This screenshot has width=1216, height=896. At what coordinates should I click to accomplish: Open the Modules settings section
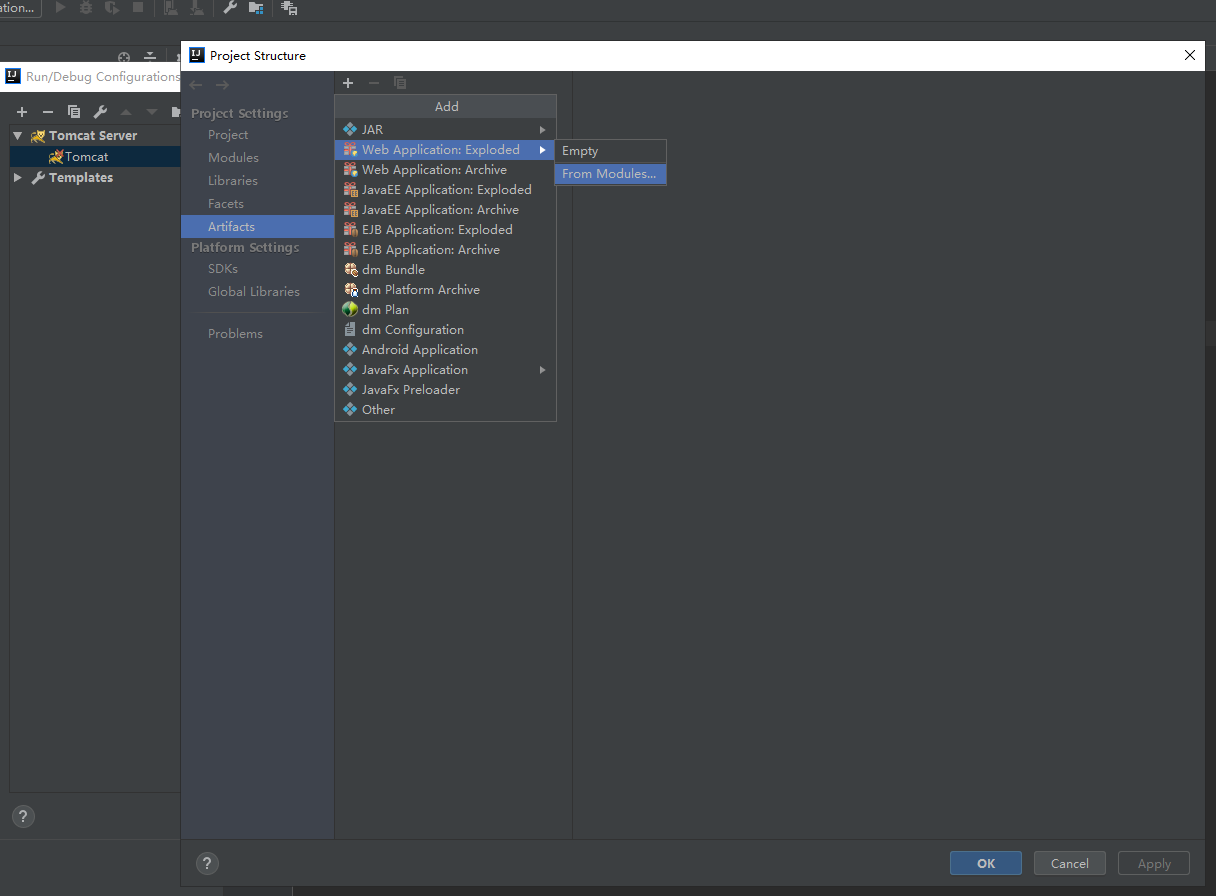[x=233, y=158]
